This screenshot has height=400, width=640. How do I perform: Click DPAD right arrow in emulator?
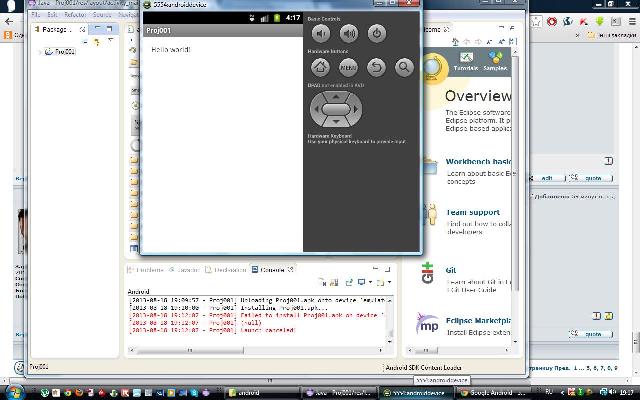356,109
